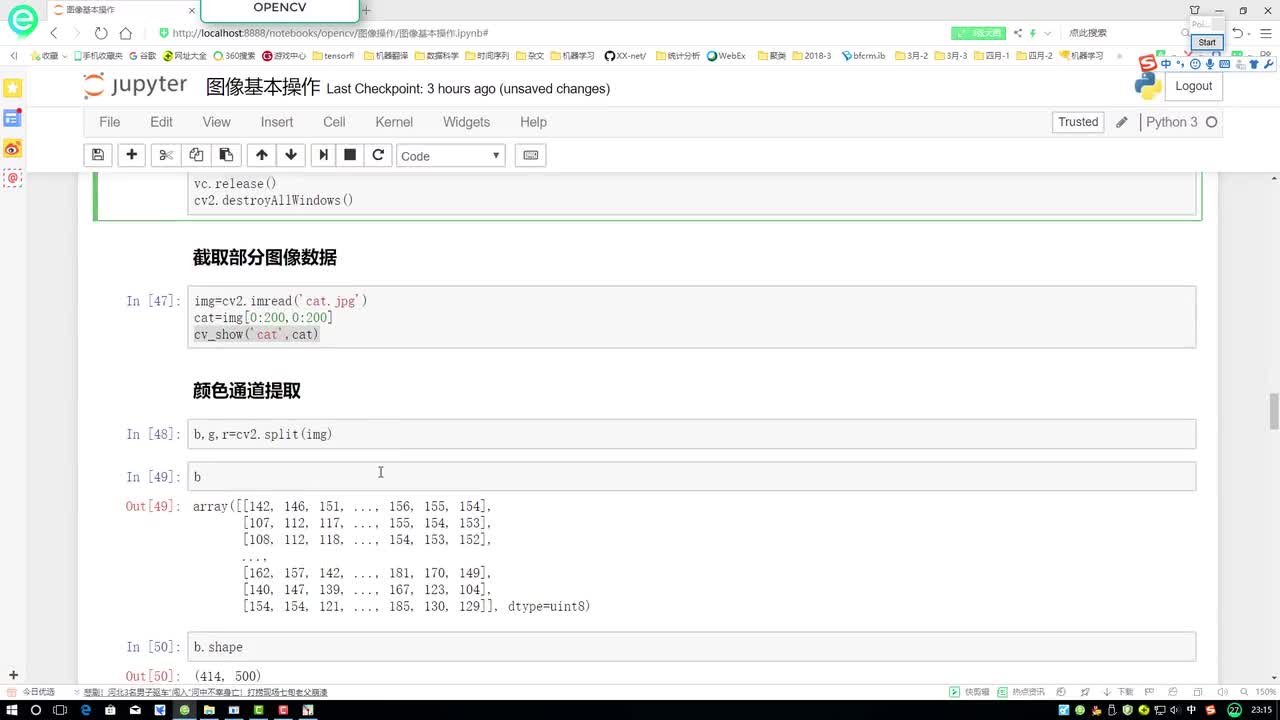The image size is (1280, 720).
Task: Go back using the browser back arrow
Action: pos(54,33)
